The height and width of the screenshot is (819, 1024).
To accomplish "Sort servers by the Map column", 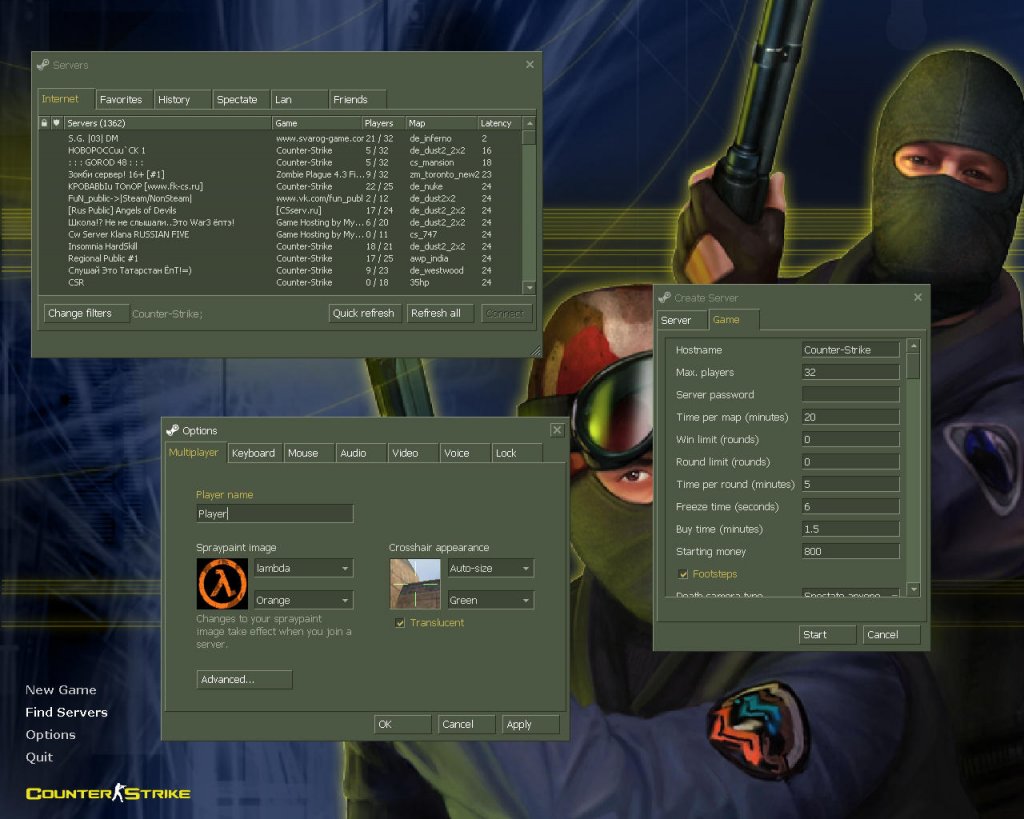I will [x=441, y=123].
